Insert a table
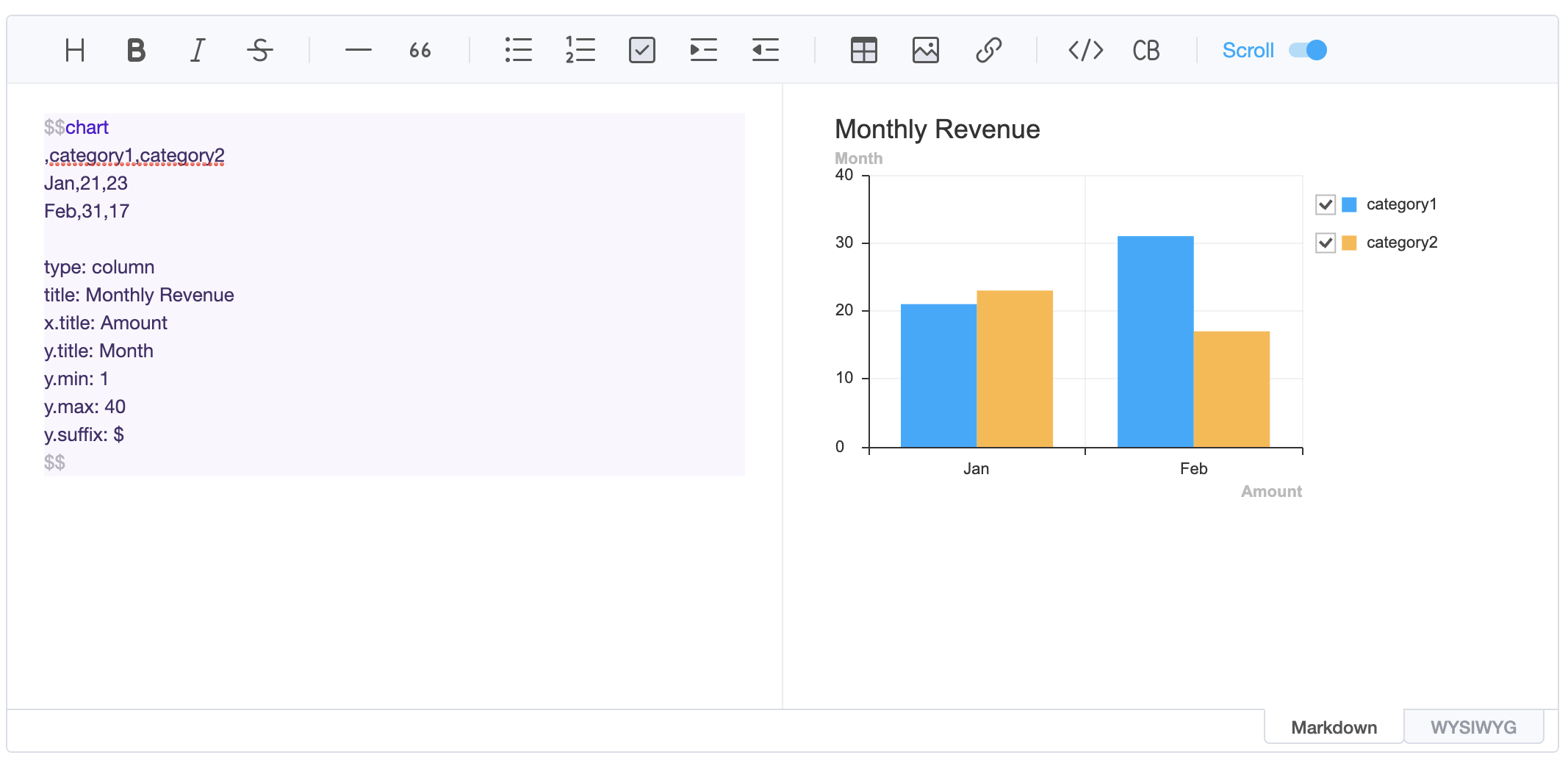Viewport: 1568px width, 766px height. pyautogui.click(x=863, y=51)
